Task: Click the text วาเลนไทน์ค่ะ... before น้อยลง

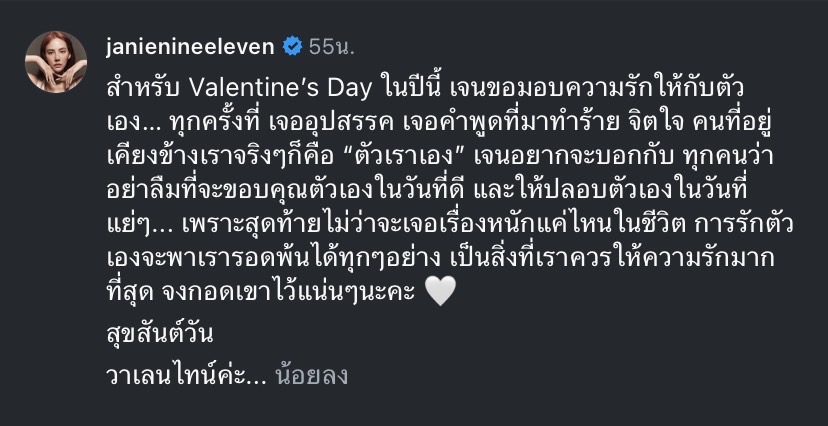Action: click(x=186, y=376)
